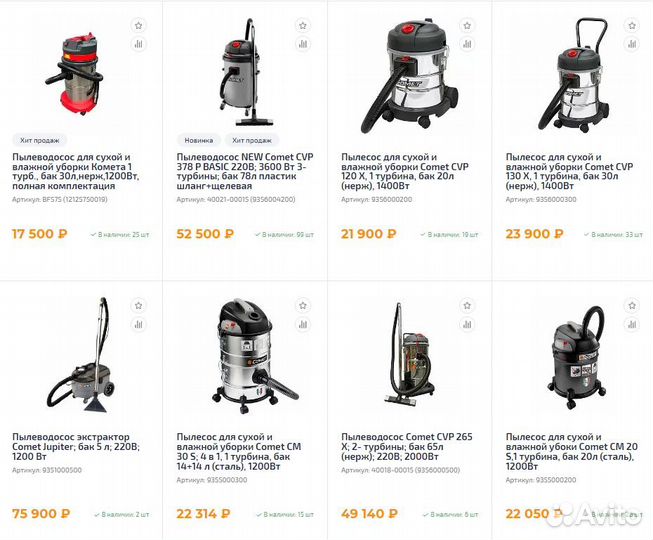The image size is (653, 540).
Task: Compare the Comet CVP 130 X vacuum
Action: tap(632, 44)
